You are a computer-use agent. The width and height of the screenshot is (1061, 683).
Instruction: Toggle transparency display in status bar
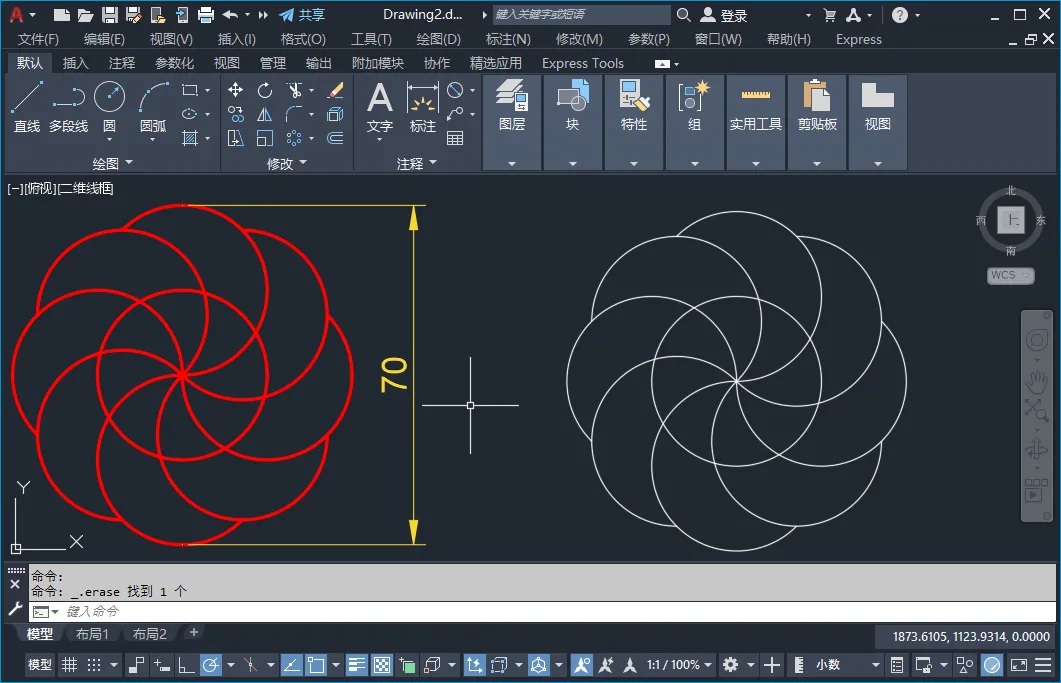click(382, 665)
